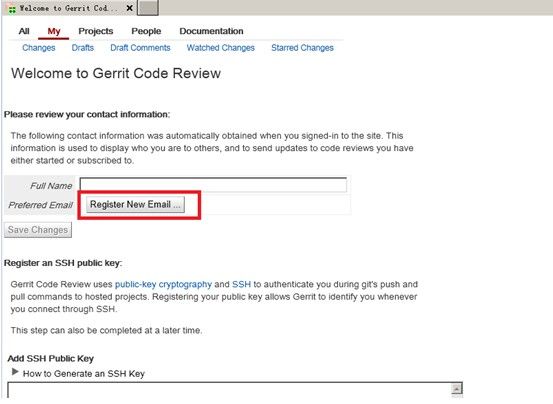Image resolution: width=553 pixels, height=404 pixels.
Task: View Starred Changes
Action: pyautogui.click(x=302, y=48)
